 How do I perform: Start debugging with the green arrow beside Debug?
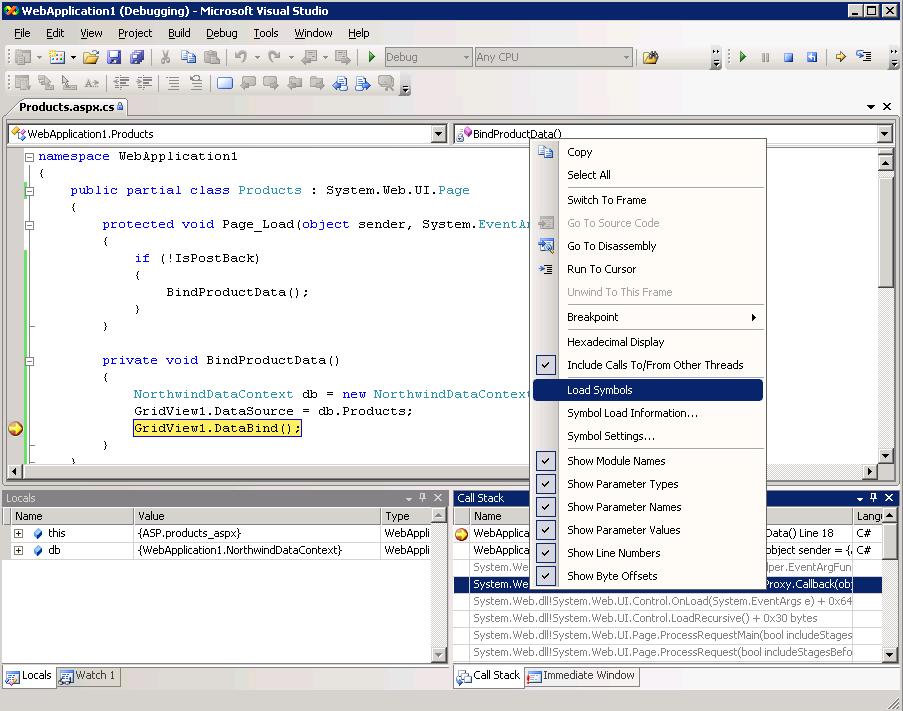point(371,57)
